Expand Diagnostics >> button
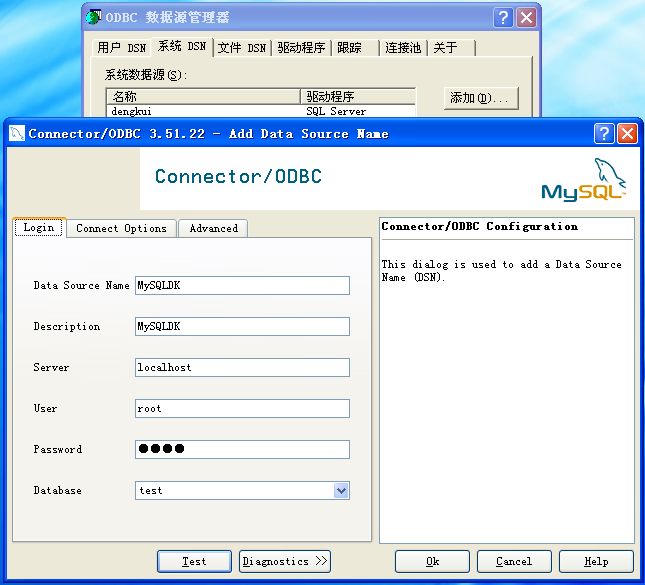The height and width of the screenshot is (585, 645). point(285,561)
